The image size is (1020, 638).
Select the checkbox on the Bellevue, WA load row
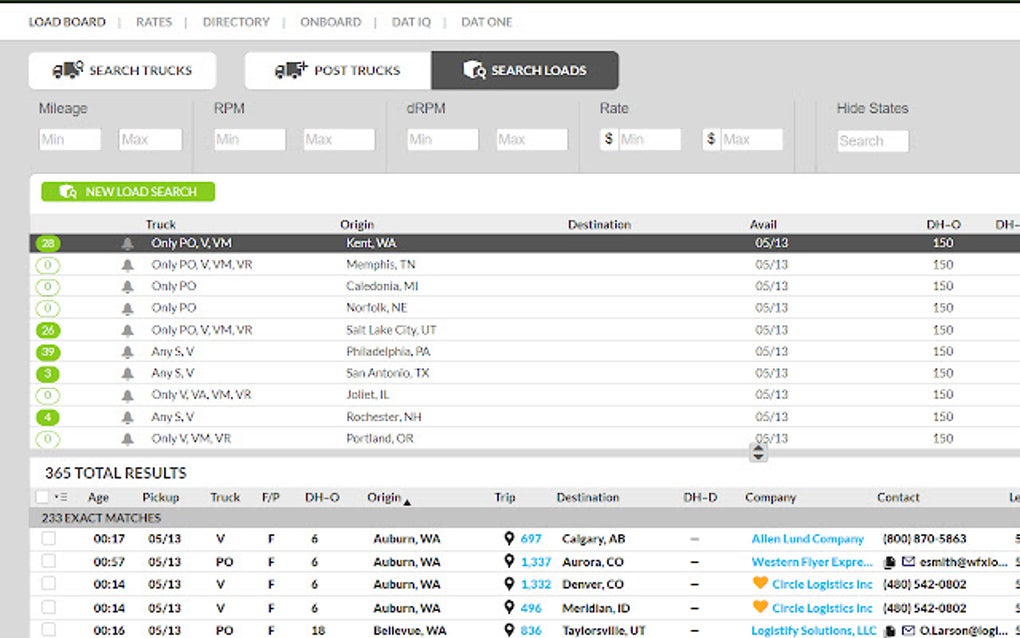point(47,630)
